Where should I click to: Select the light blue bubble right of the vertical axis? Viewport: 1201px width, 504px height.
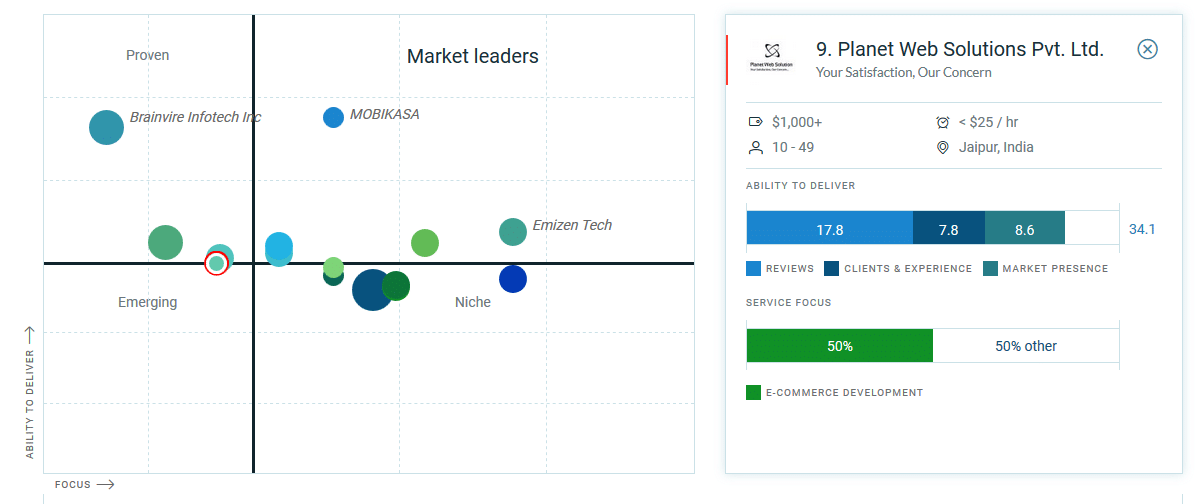(x=279, y=248)
